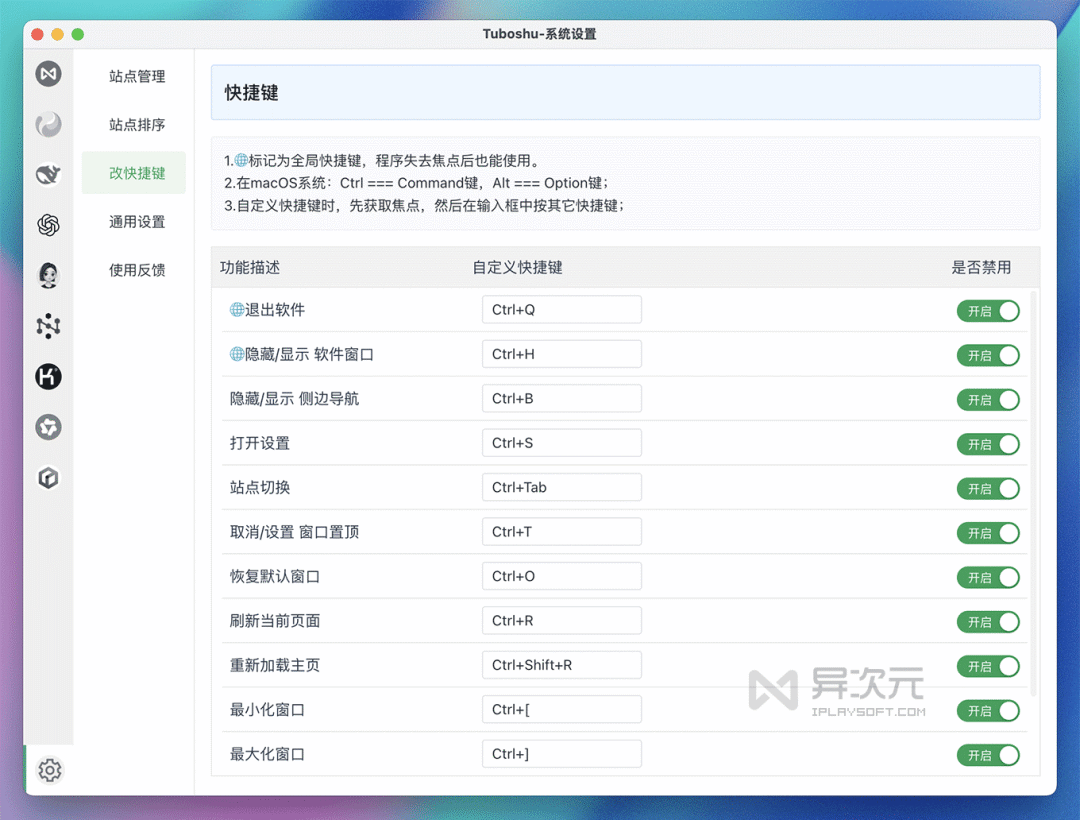Click the 快捷键 header banner
This screenshot has width=1080, height=820.
pos(625,91)
